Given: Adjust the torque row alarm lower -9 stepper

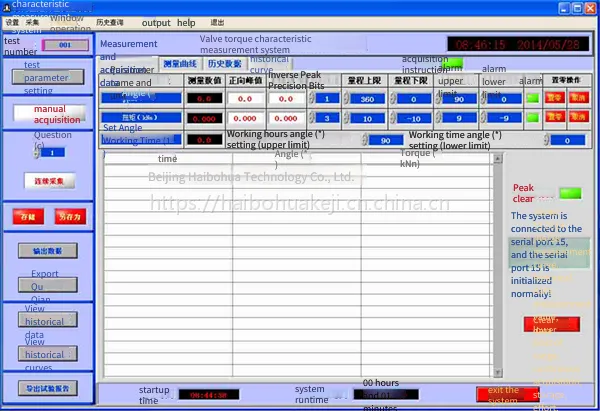Looking at the screenshot, I should [x=484, y=118].
